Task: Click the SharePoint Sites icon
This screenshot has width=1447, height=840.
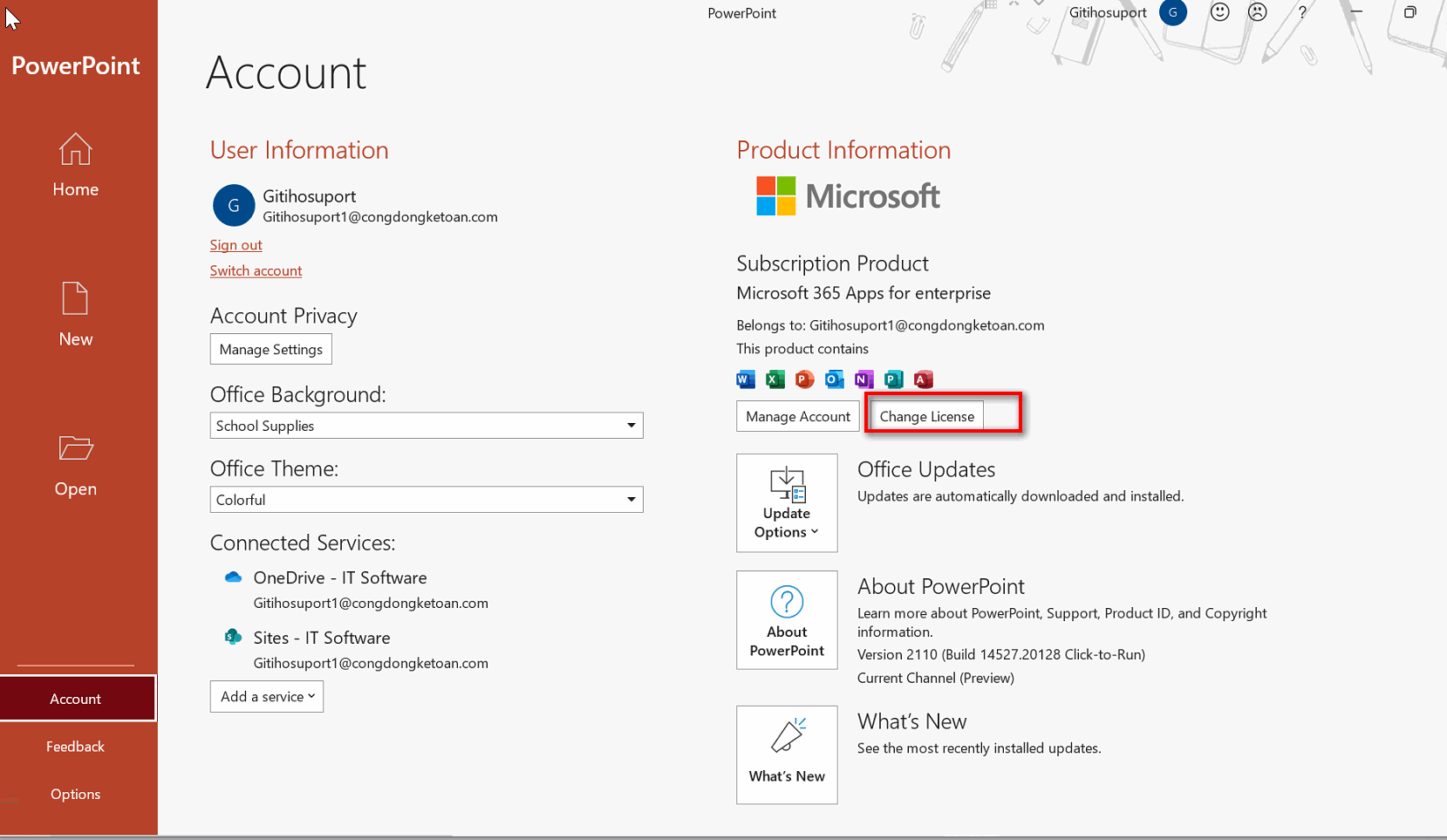Action: 233,638
